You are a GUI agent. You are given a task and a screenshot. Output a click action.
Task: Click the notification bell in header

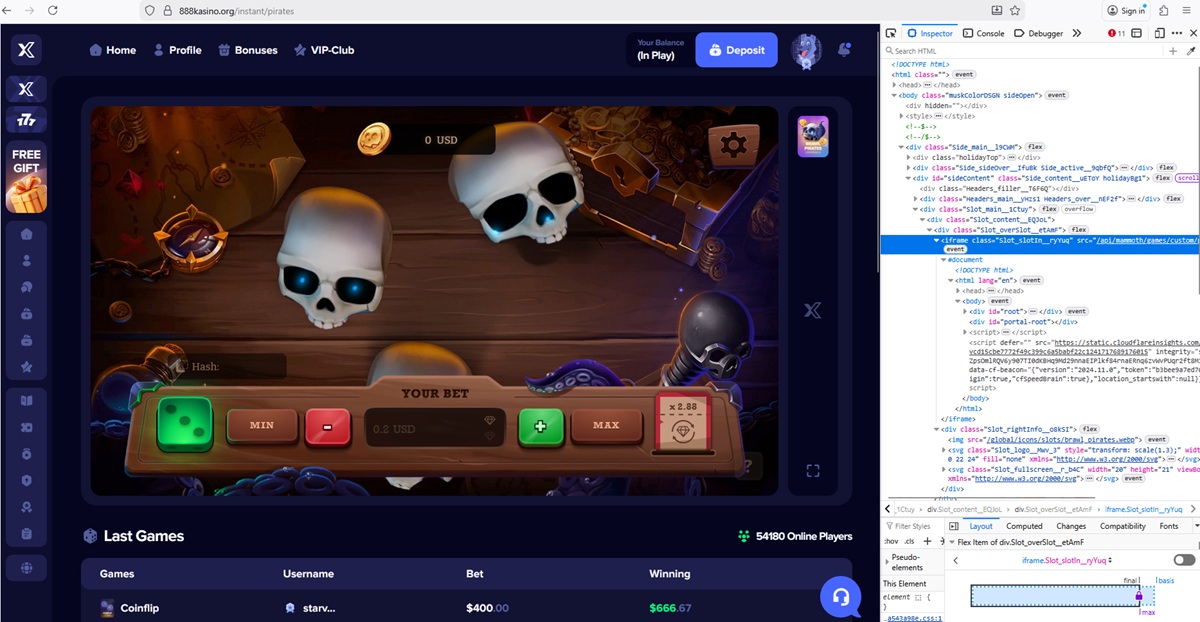(x=845, y=49)
